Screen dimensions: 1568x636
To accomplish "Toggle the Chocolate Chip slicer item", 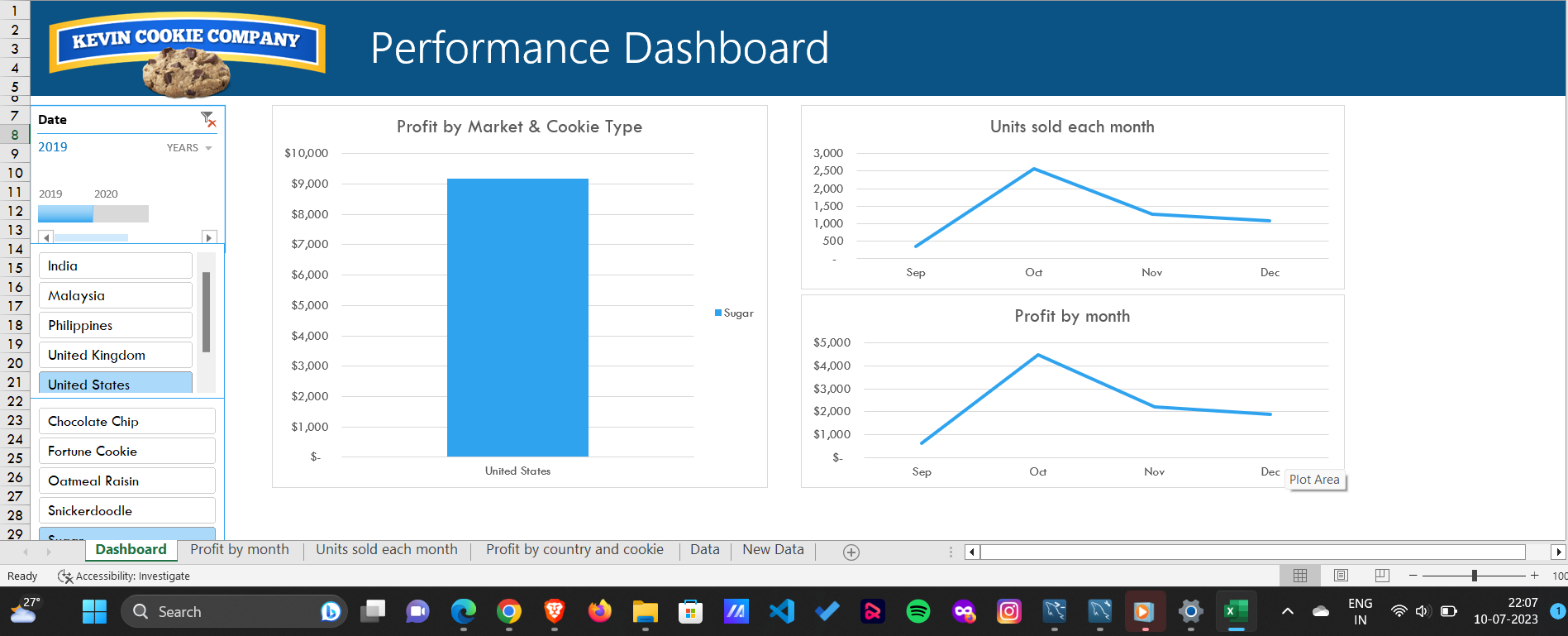I will tap(127, 421).
